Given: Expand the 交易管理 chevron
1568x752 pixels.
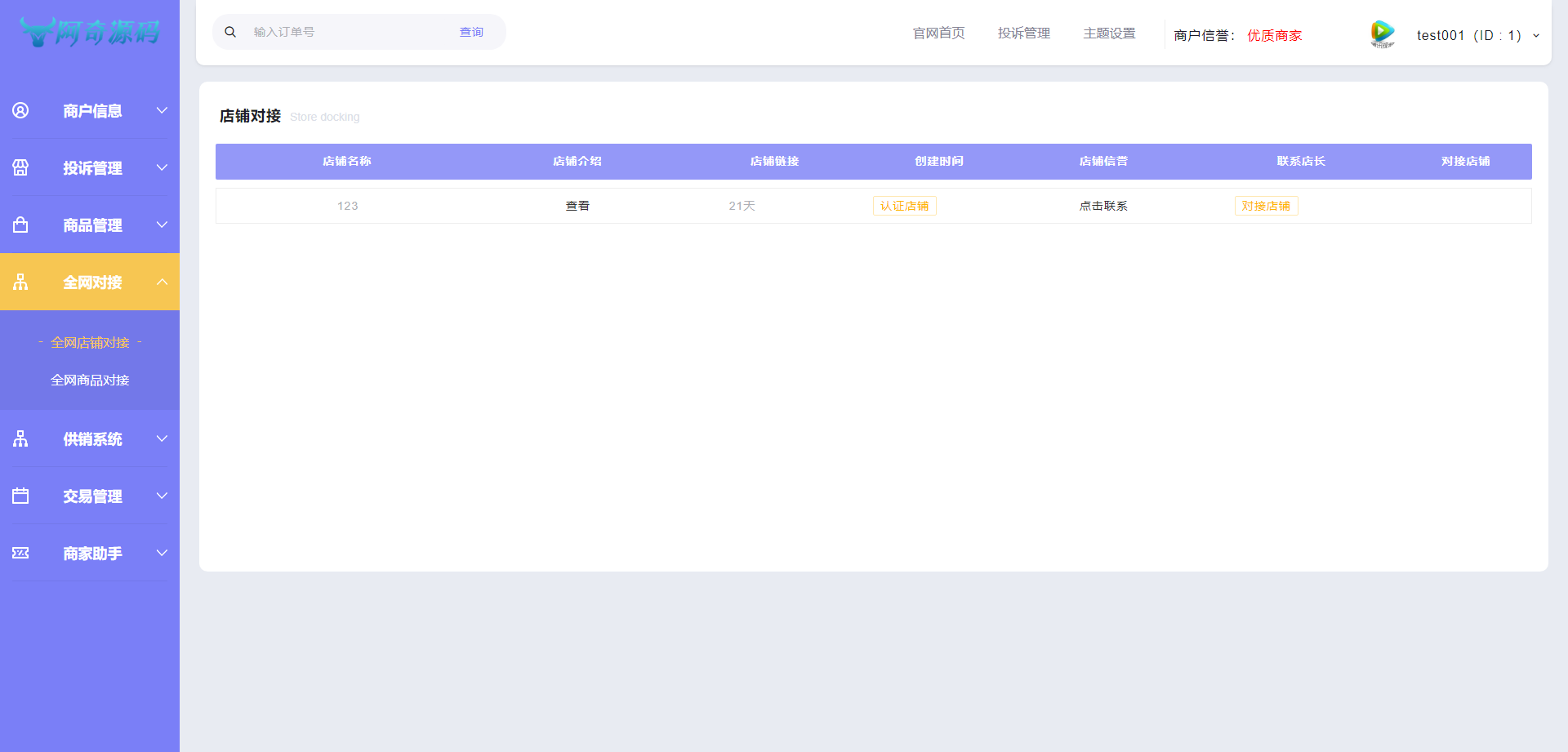Looking at the screenshot, I should click(162, 496).
